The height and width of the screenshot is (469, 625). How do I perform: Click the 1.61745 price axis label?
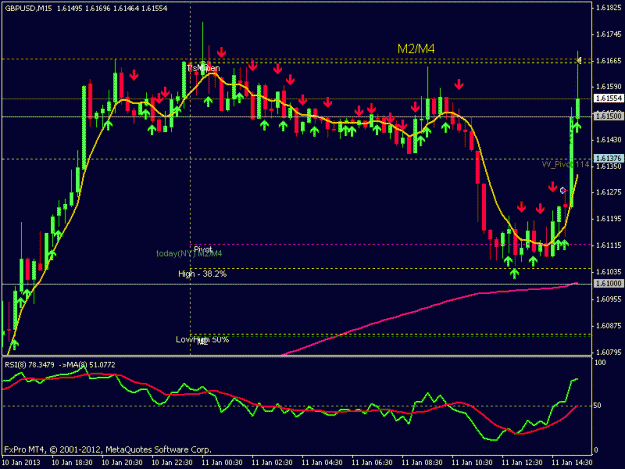pos(609,34)
